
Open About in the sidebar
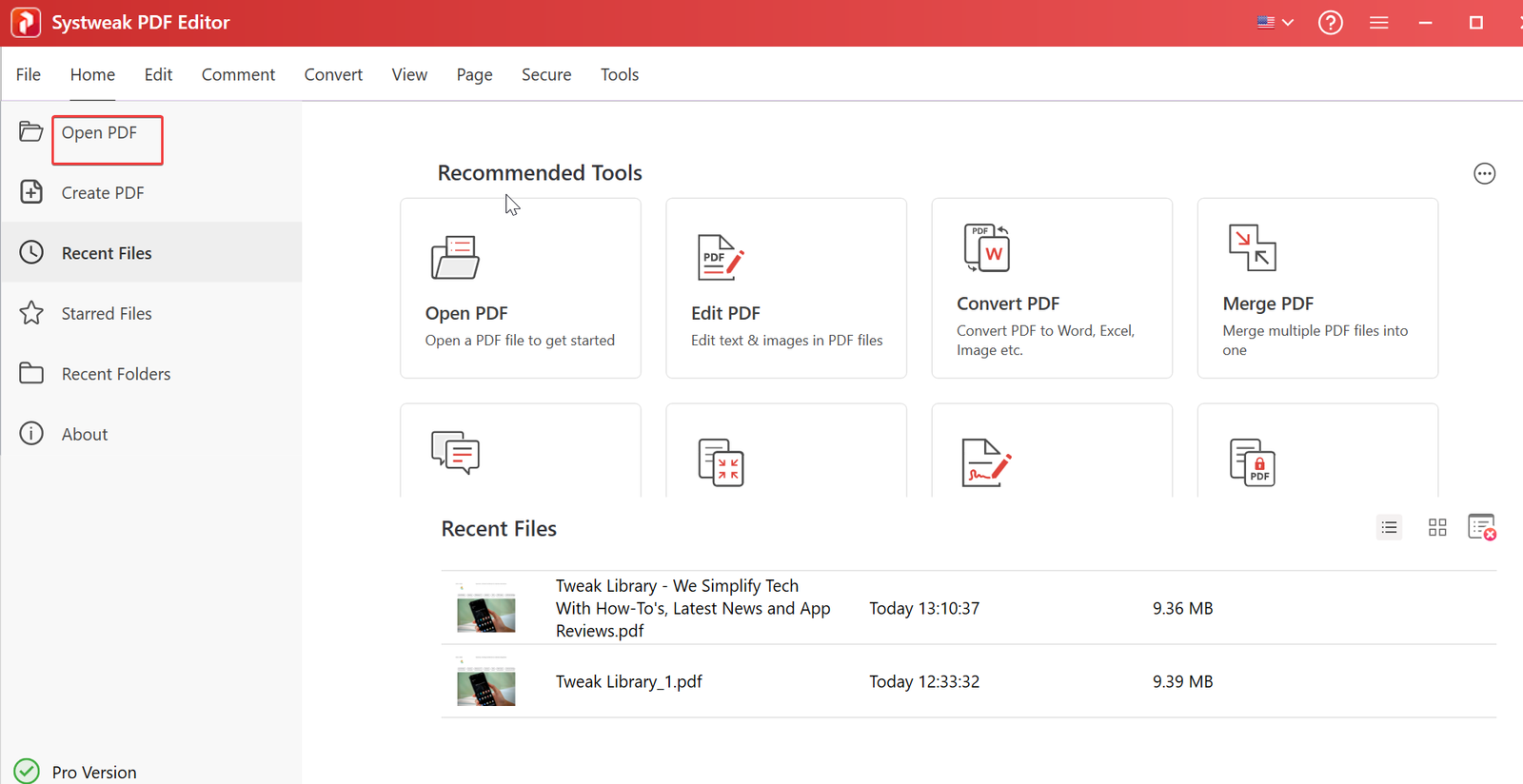[85, 434]
